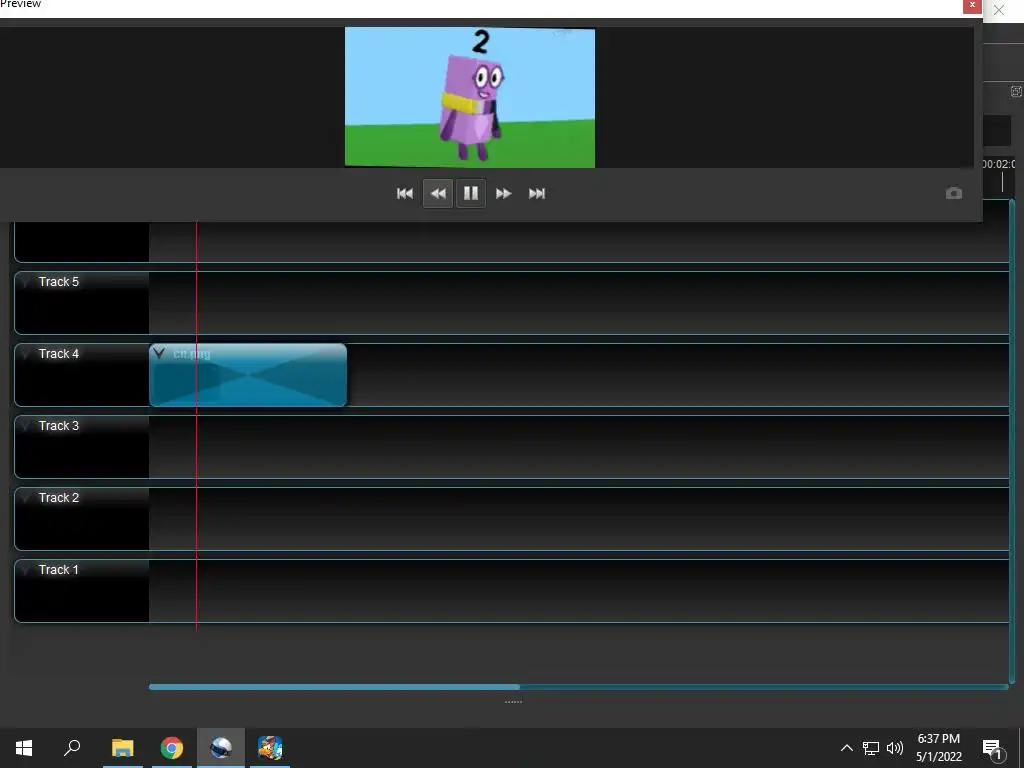This screenshot has width=1024, height=768.
Task: Open the volume tray icon
Action: click(x=895, y=748)
